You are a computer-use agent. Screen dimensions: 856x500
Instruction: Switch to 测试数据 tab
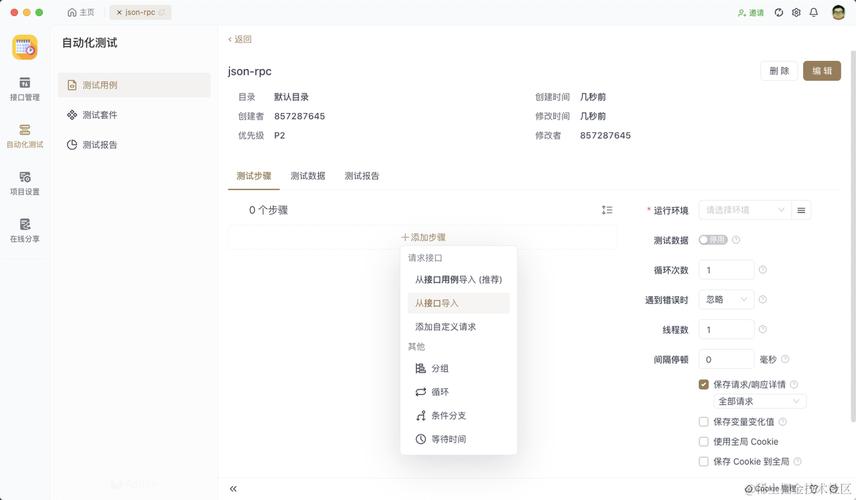[308, 176]
